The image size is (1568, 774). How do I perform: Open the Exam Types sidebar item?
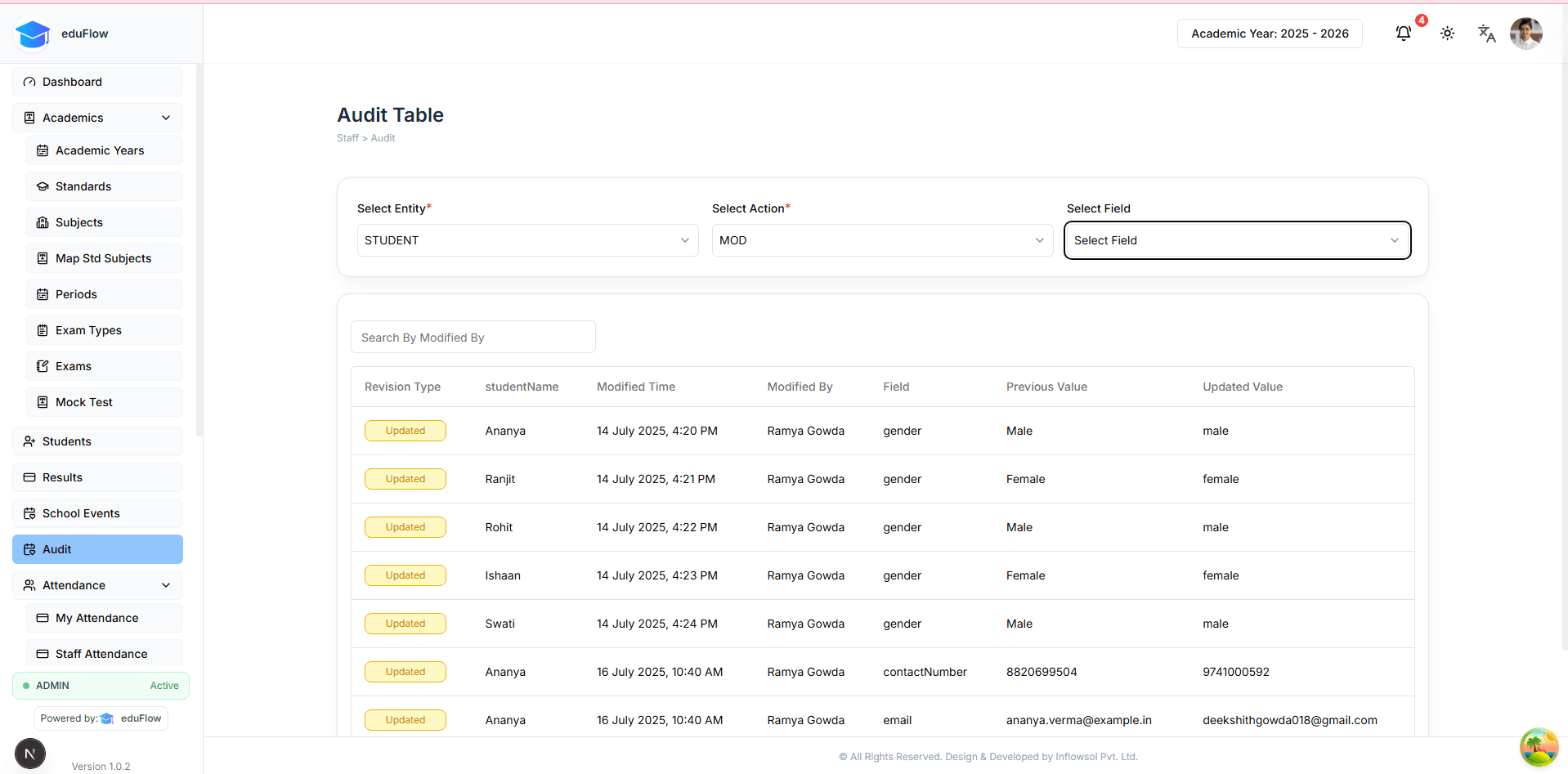click(x=104, y=330)
